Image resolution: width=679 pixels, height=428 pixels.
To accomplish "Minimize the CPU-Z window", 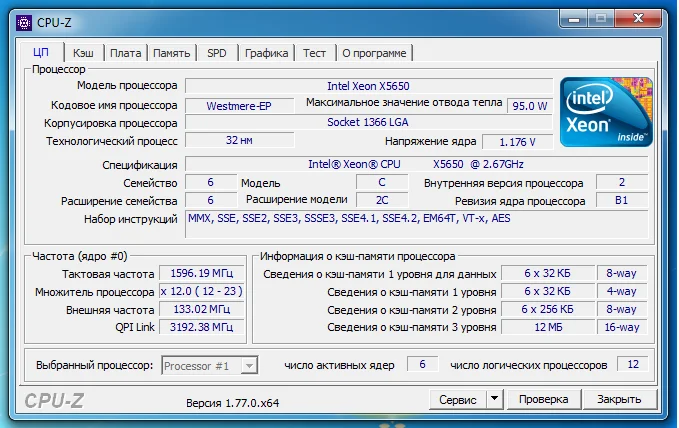I will pos(574,19).
